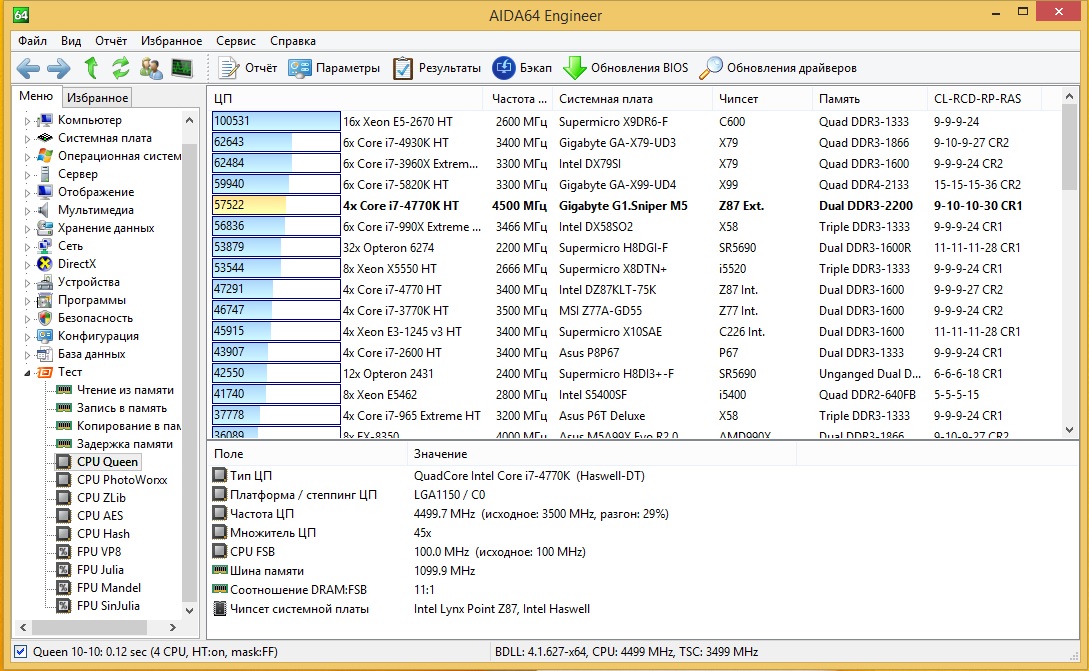Viewport: 1089px width, 671px height.
Task: Expand the Операционная система node
Action: (27, 157)
